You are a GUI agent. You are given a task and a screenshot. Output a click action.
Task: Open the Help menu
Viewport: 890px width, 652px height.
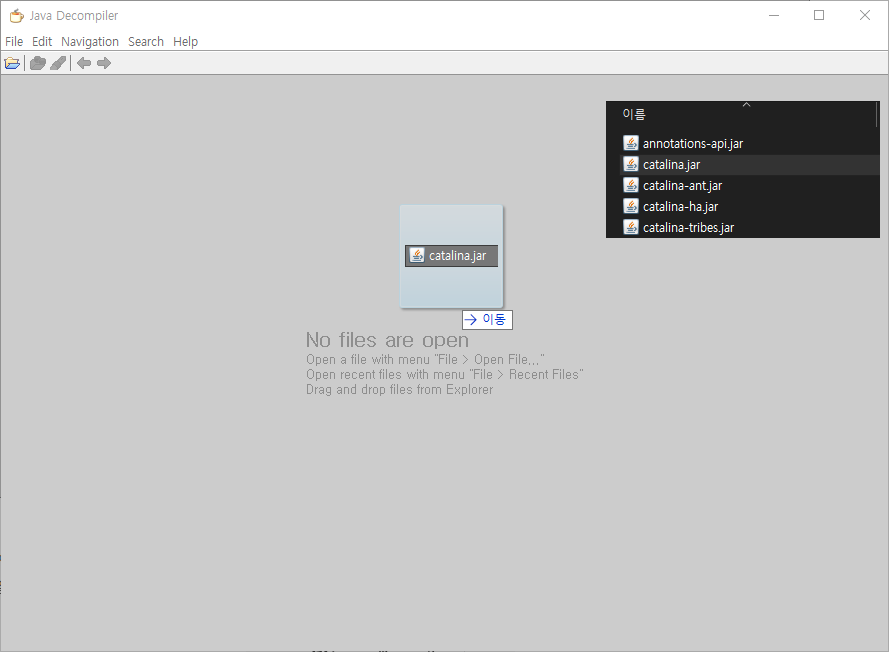[x=185, y=41]
